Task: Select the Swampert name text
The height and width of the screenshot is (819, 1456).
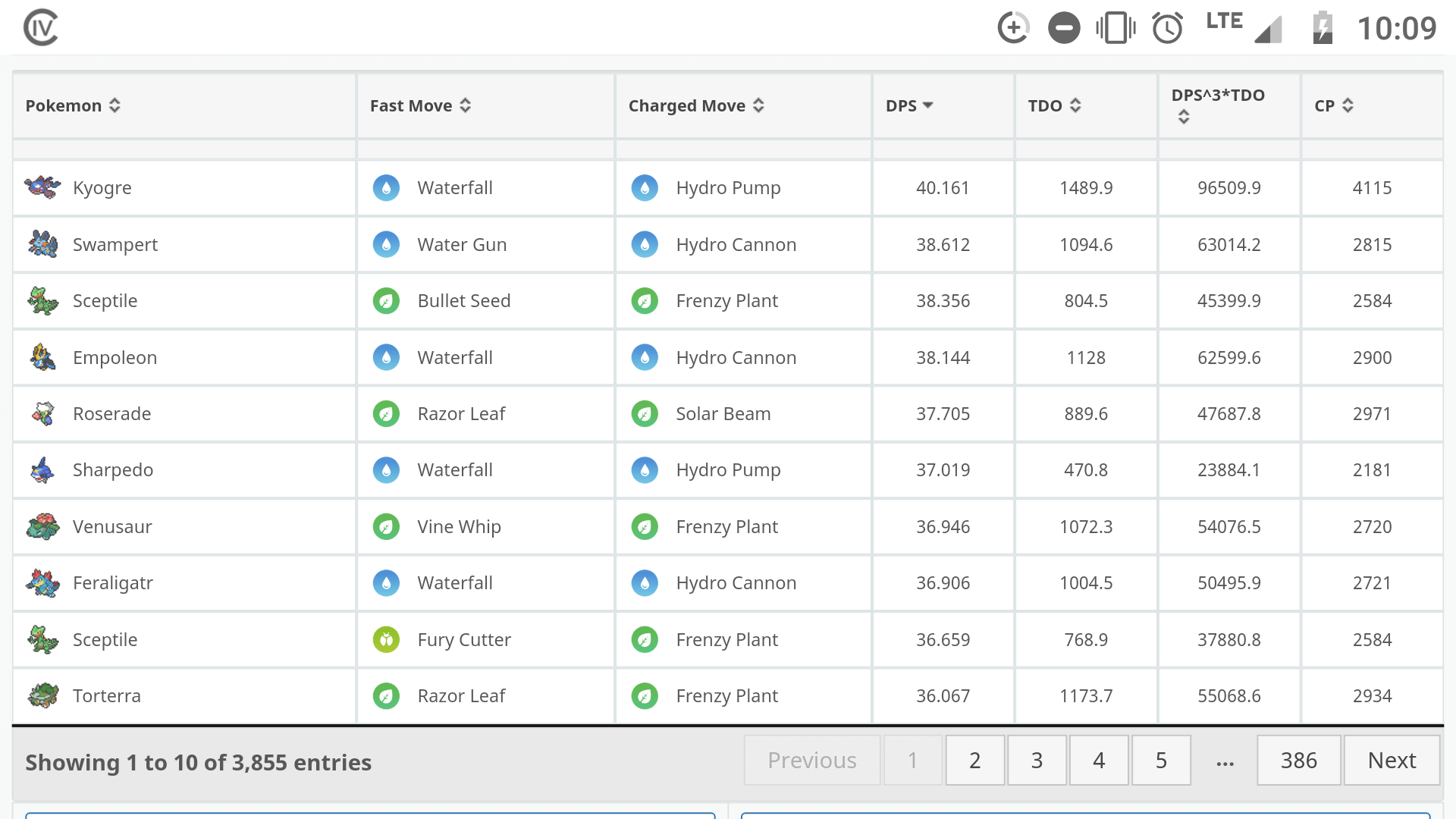Action: [115, 245]
